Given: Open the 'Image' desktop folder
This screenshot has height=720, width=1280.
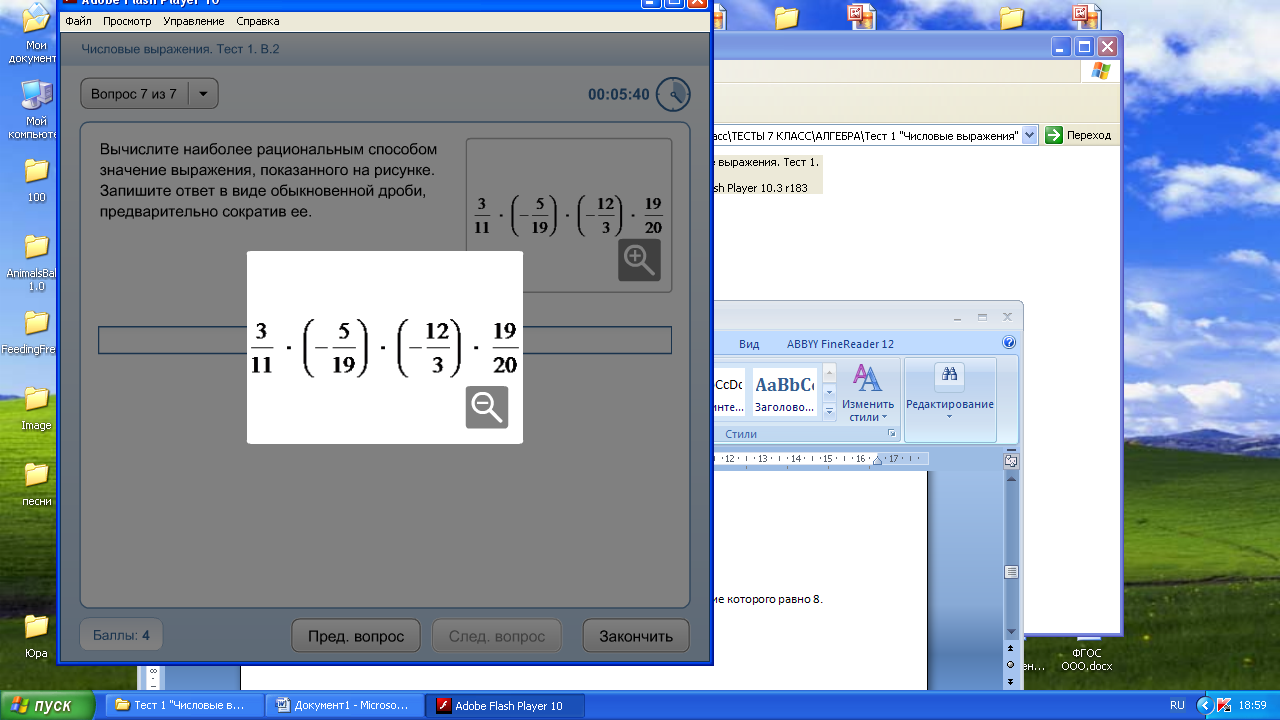Looking at the screenshot, I should pyautogui.click(x=36, y=408).
